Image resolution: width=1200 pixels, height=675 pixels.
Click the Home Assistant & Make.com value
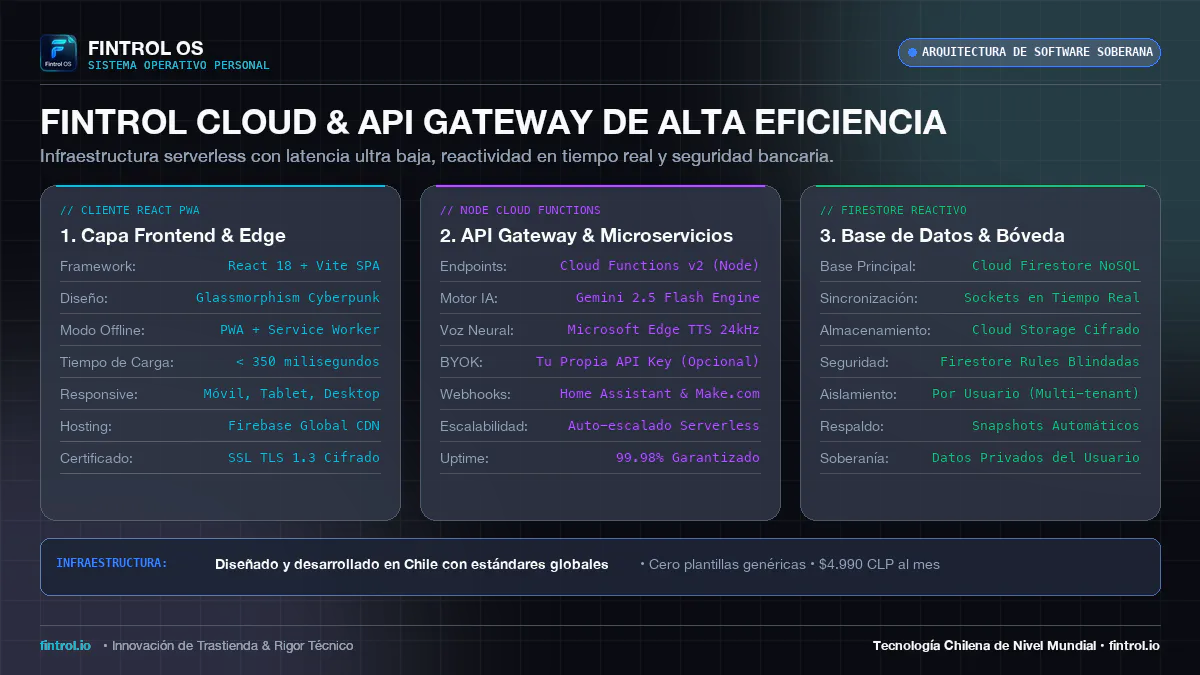click(660, 394)
